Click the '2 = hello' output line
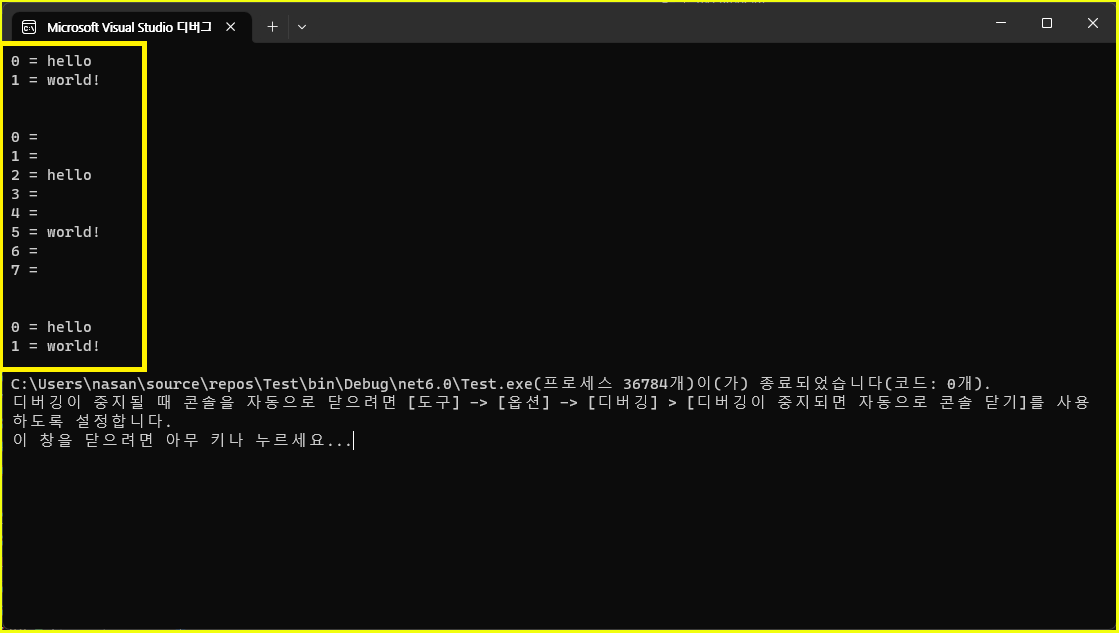 51,175
